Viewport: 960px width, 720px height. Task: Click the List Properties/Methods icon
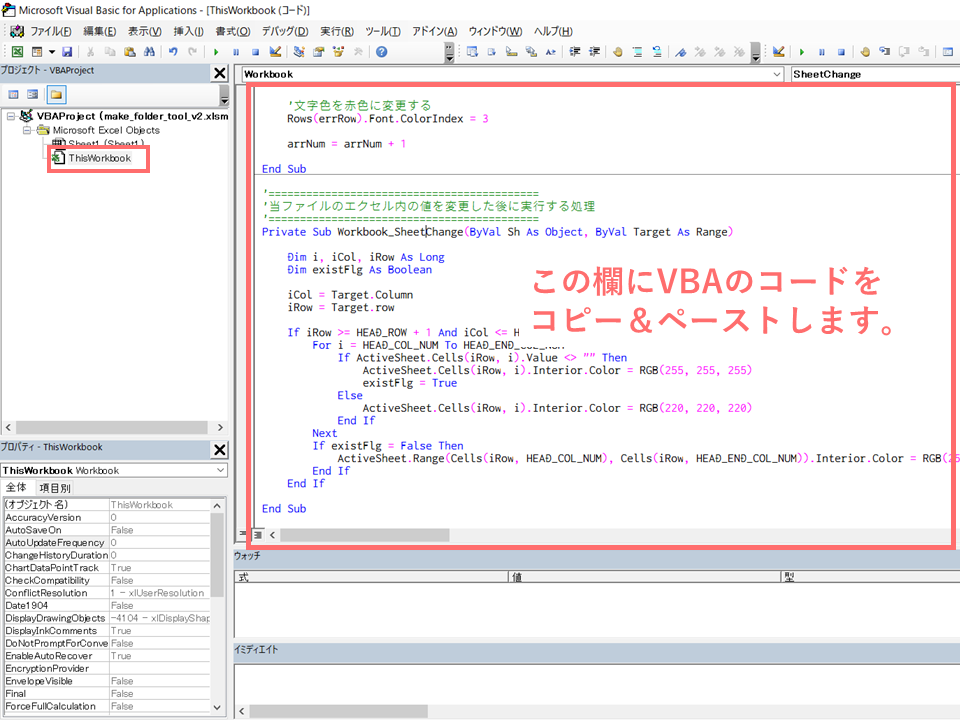point(472,52)
